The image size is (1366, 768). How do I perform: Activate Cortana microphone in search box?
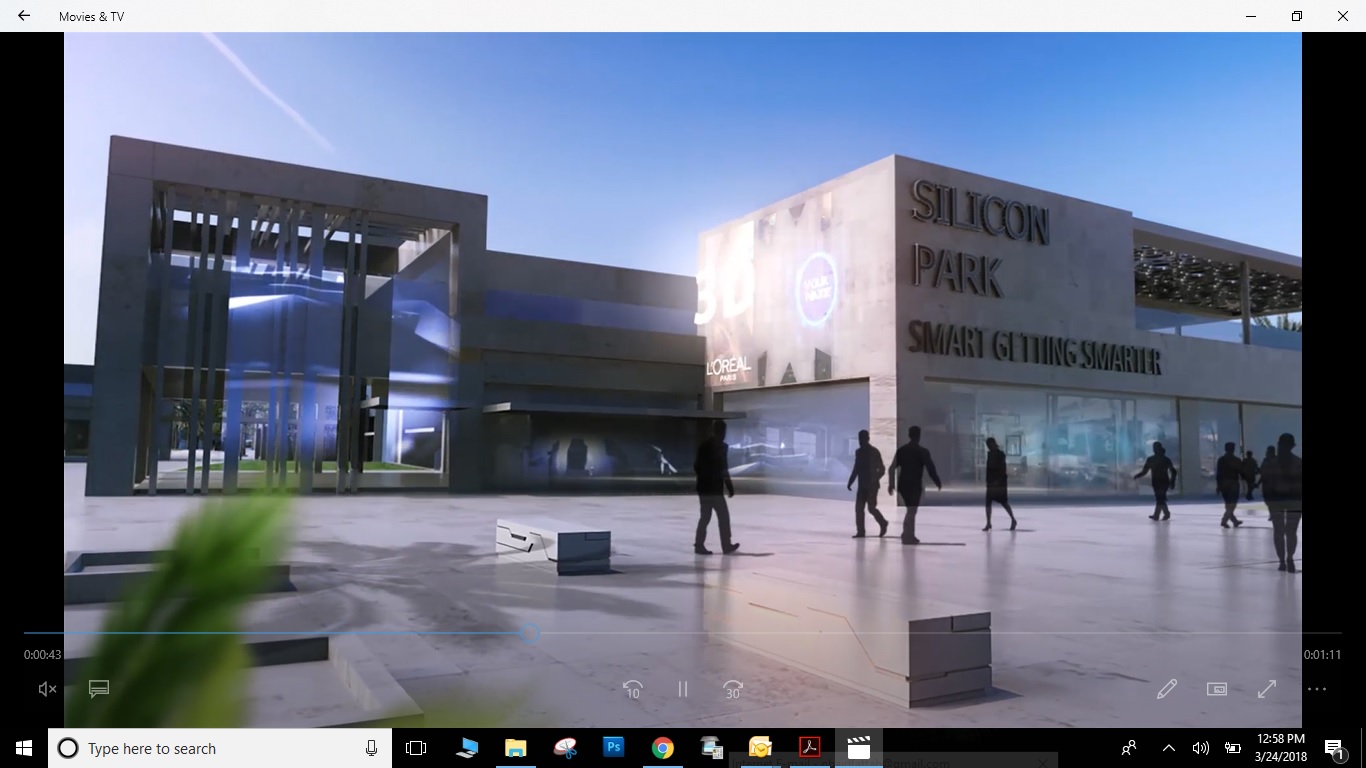[x=372, y=748]
